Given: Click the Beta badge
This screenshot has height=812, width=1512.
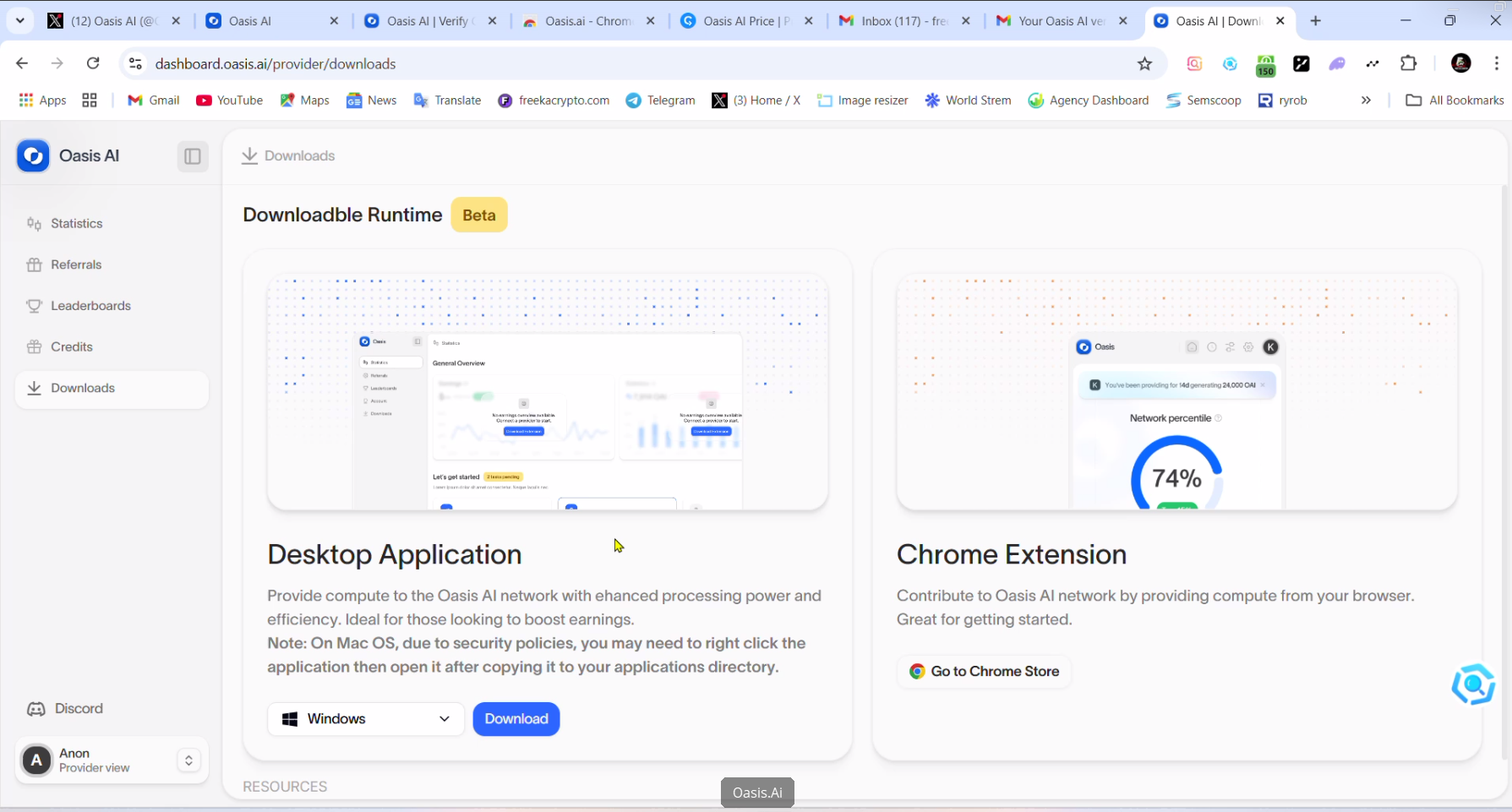Looking at the screenshot, I should pyautogui.click(x=479, y=215).
